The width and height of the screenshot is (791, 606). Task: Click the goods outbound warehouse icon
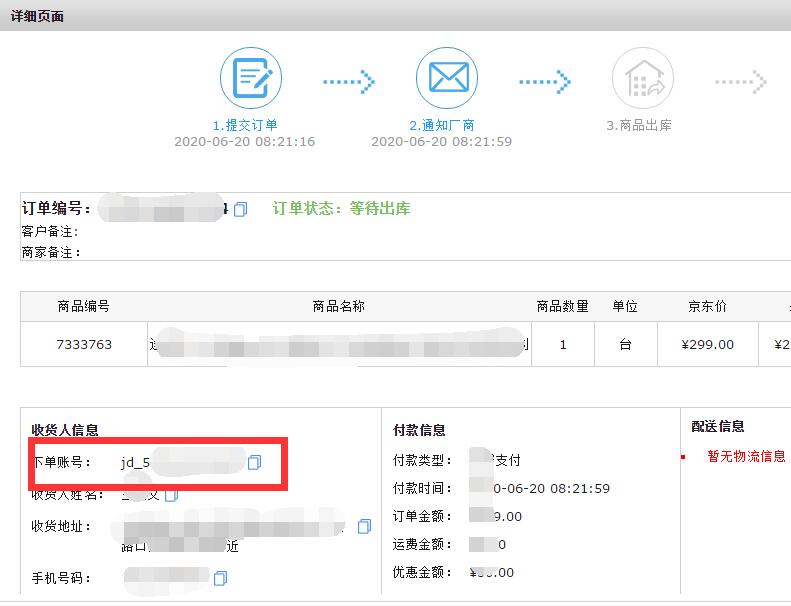click(643, 78)
